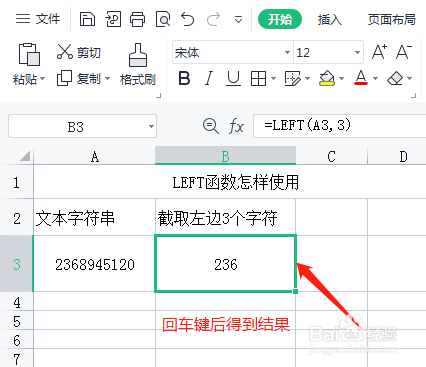The image size is (426, 367).
Task: Toggle Bold formatting
Action: pos(184,79)
